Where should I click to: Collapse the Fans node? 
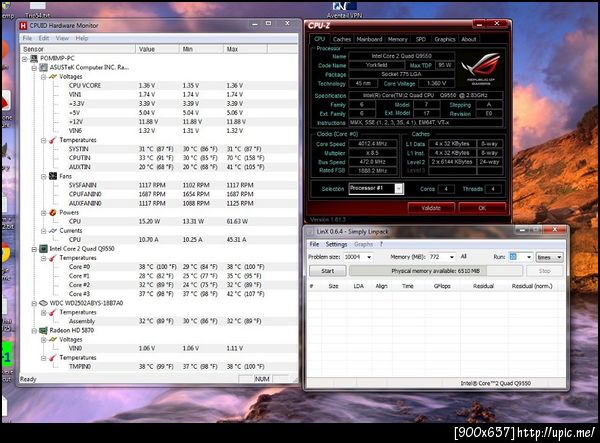[44, 177]
